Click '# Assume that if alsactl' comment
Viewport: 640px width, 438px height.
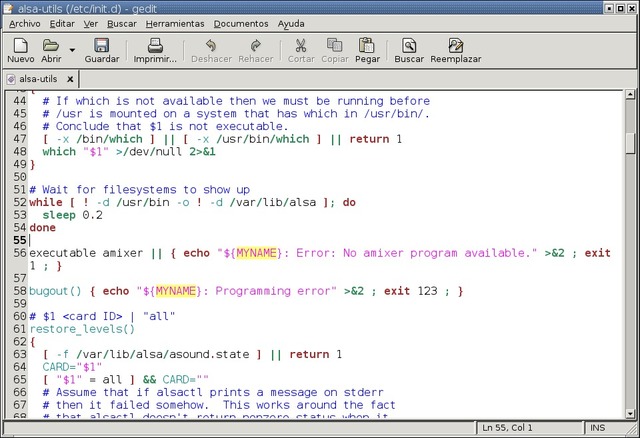click(213, 392)
